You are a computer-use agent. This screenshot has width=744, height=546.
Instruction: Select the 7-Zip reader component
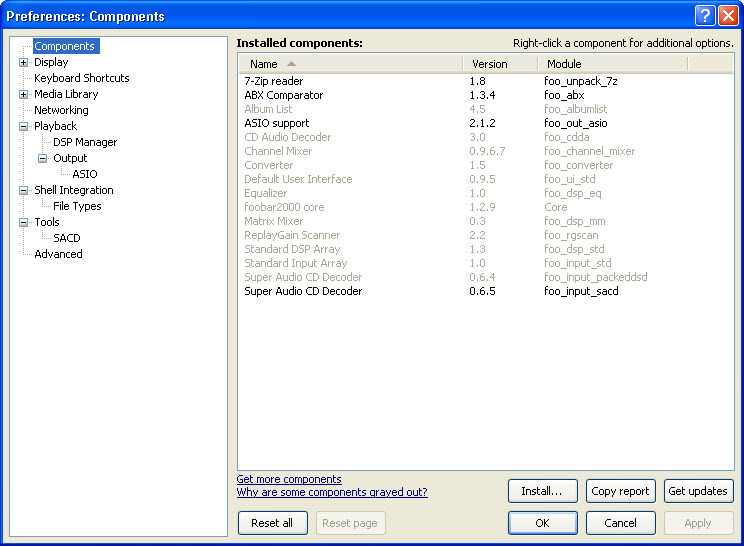tap(485, 81)
